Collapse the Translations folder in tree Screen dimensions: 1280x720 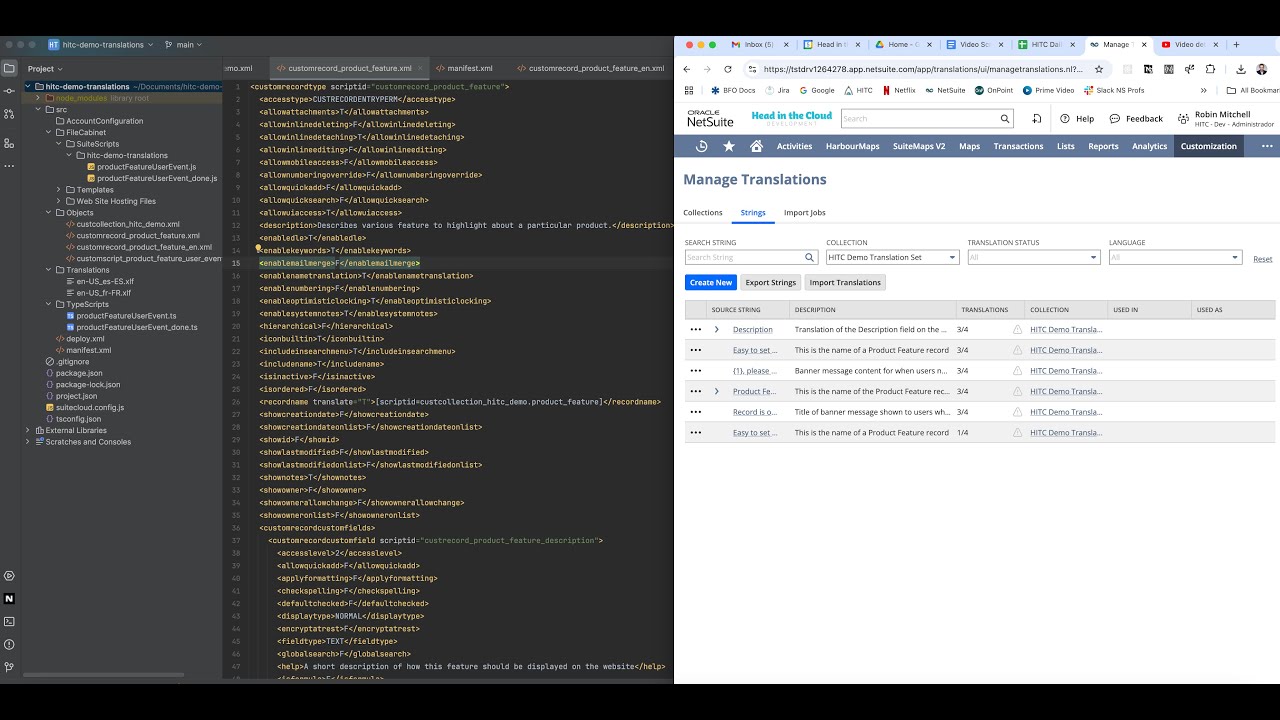coord(47,270)
